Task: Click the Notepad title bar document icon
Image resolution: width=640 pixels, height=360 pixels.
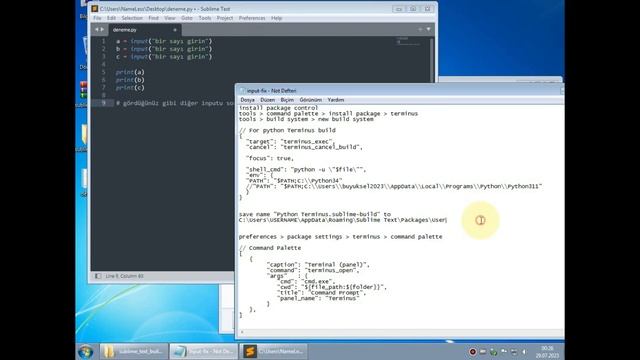Action: tap(242, 91)
